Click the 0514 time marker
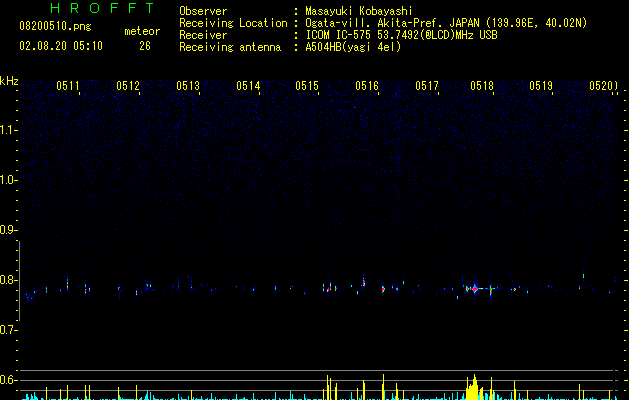This screenshot has height=400, width=629. pyautogui.click(x=248, y=86)
